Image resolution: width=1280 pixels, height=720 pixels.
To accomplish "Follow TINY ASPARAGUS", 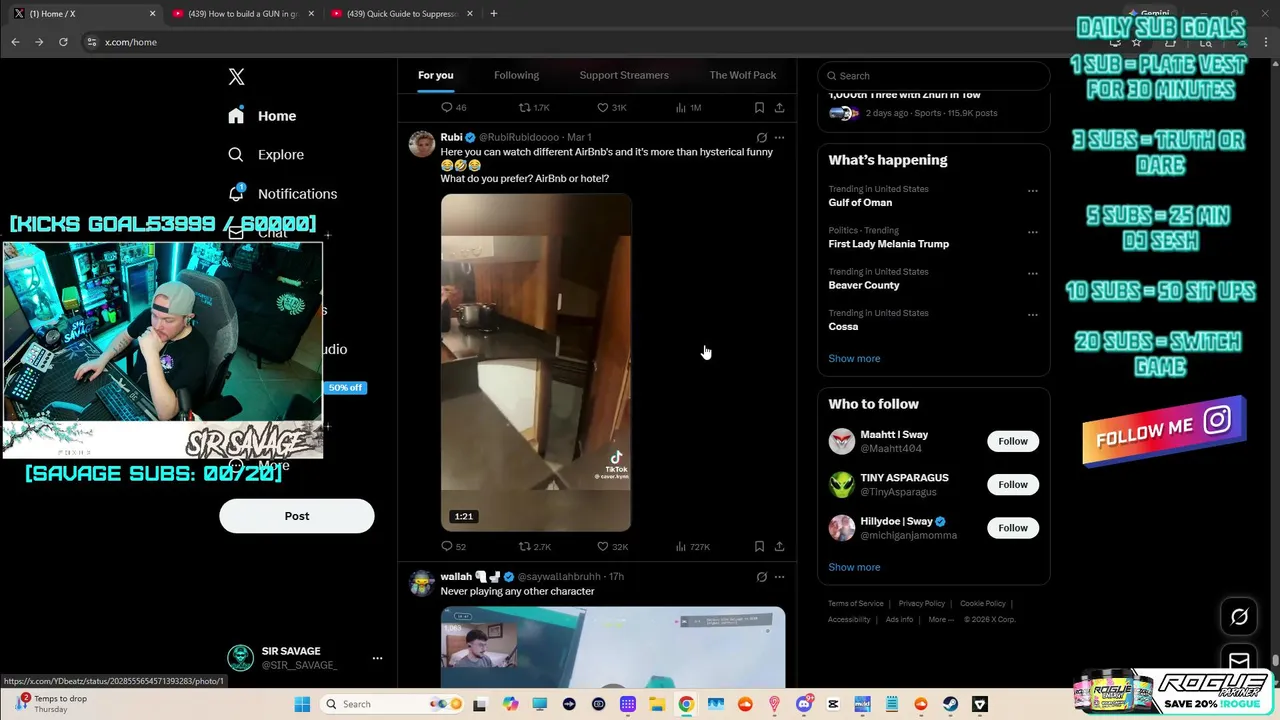I will (x=1013, y=484).
